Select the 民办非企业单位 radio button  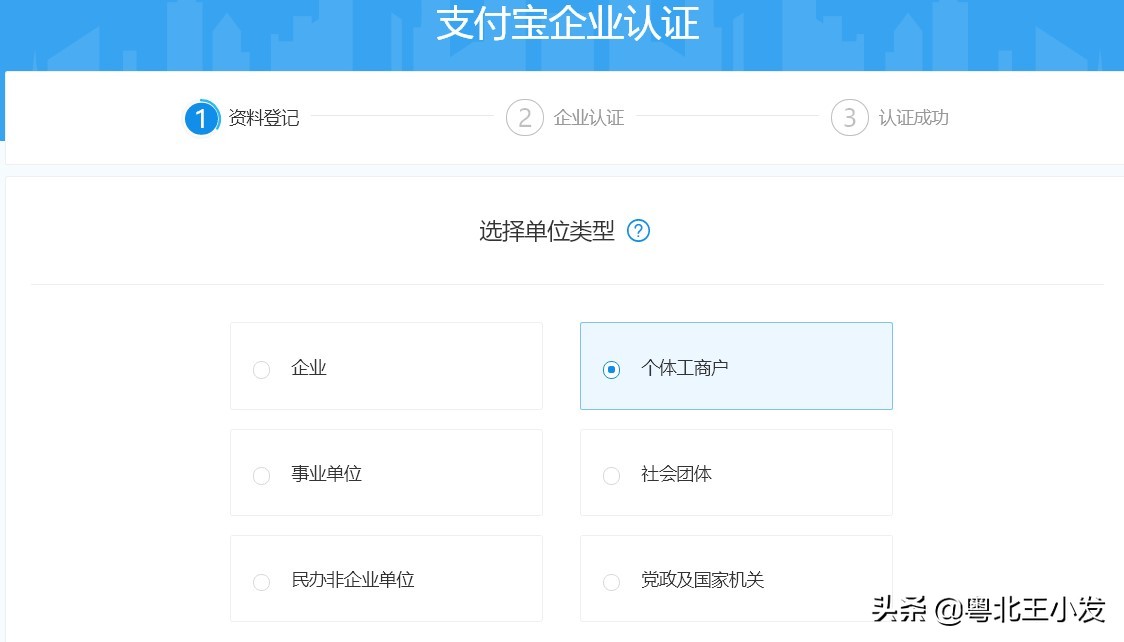[x=261, y=582]
